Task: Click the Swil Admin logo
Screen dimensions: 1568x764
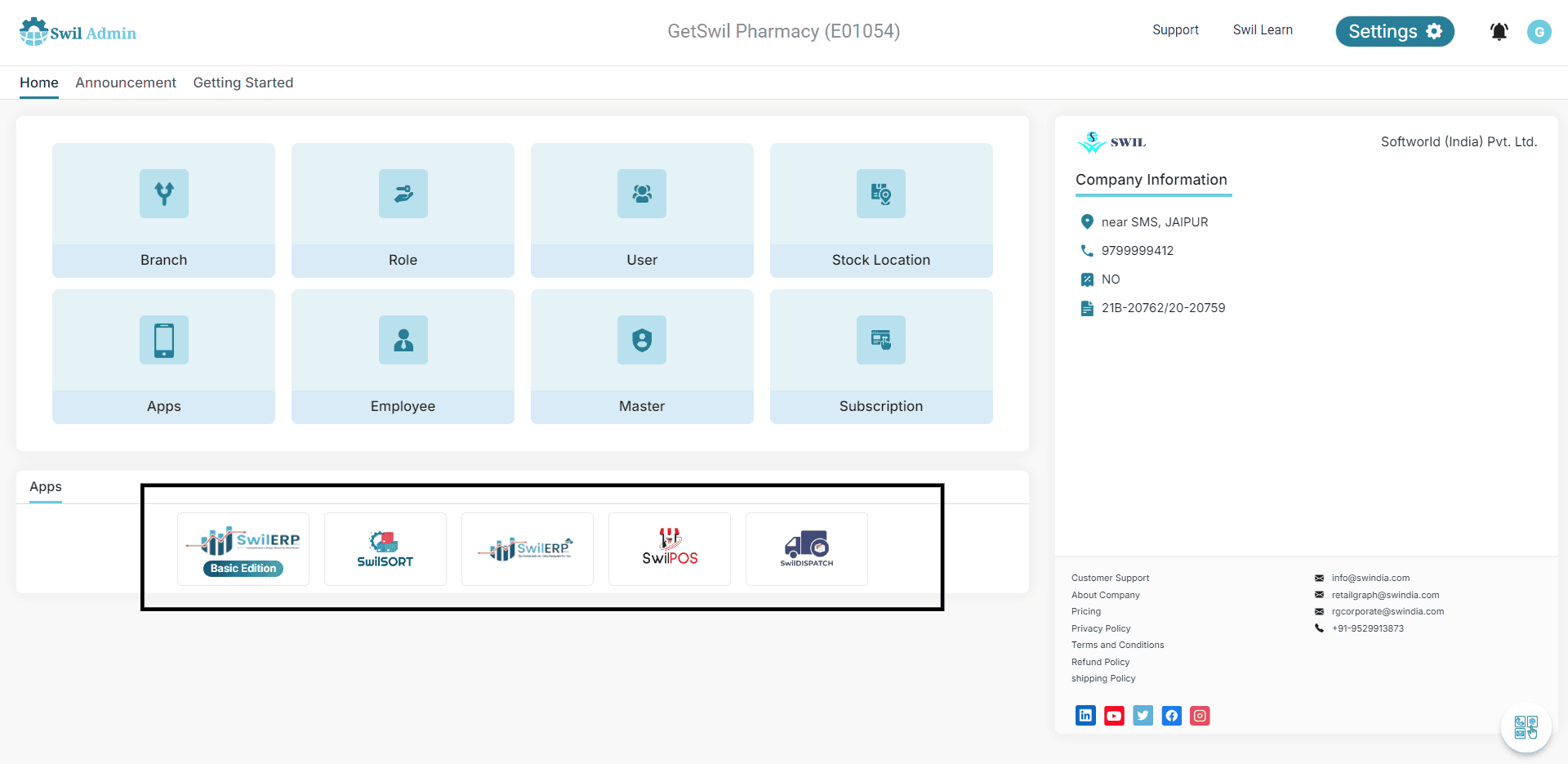Action: click(x=78, y=32)
